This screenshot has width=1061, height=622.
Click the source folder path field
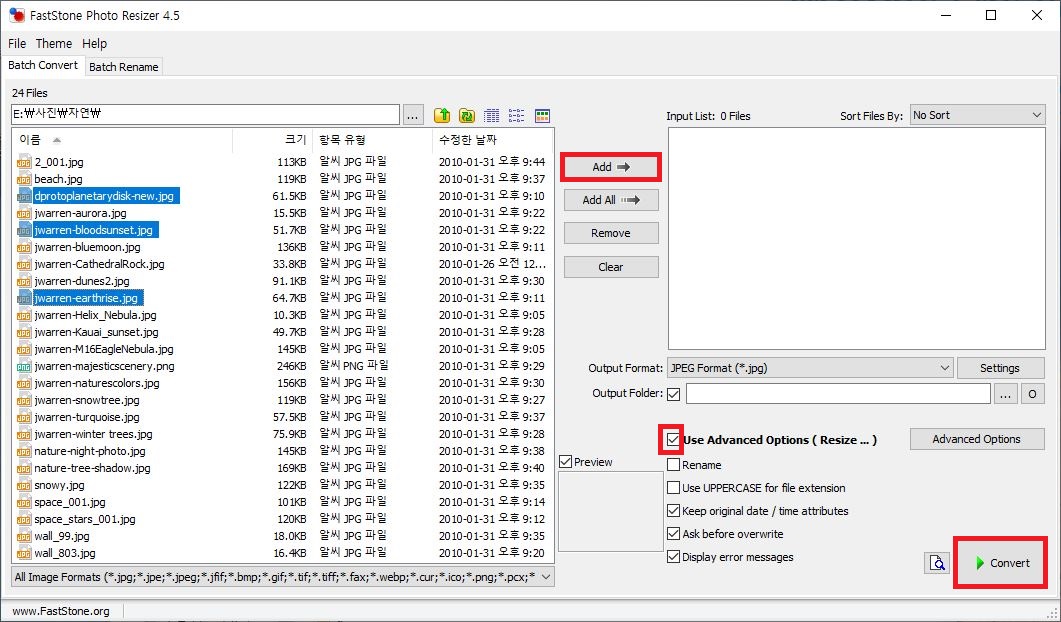point(205,114)
